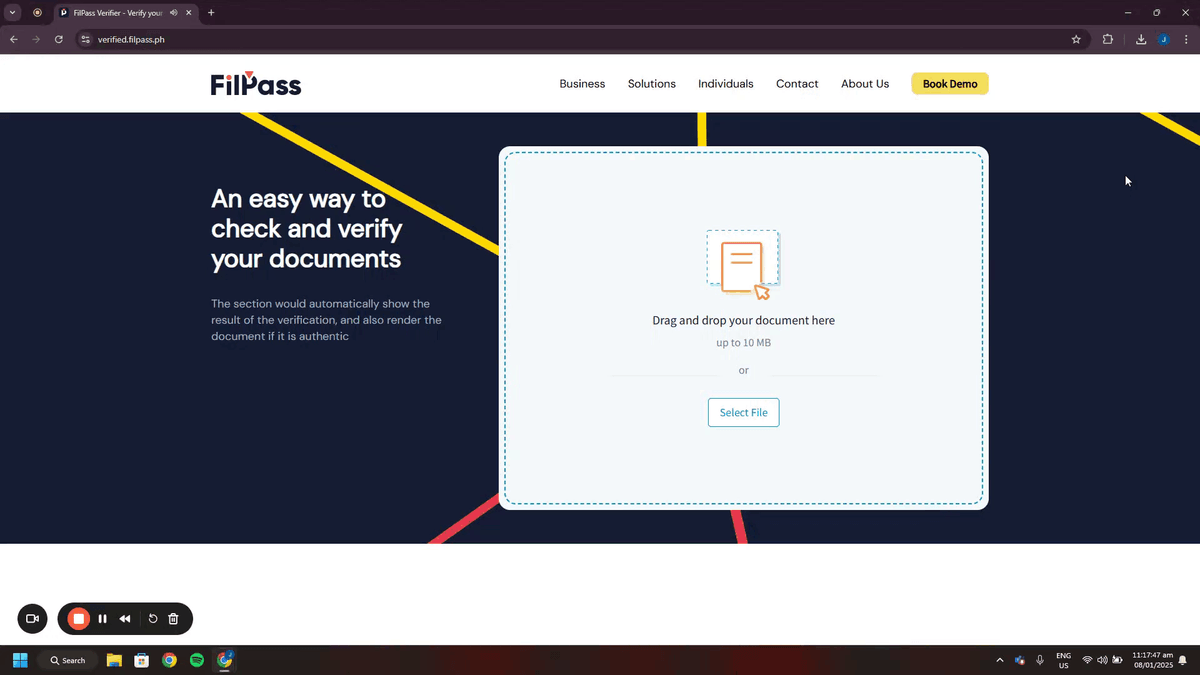Open the Solutions menu item
Screen dimensions: 1200x675
652,84
